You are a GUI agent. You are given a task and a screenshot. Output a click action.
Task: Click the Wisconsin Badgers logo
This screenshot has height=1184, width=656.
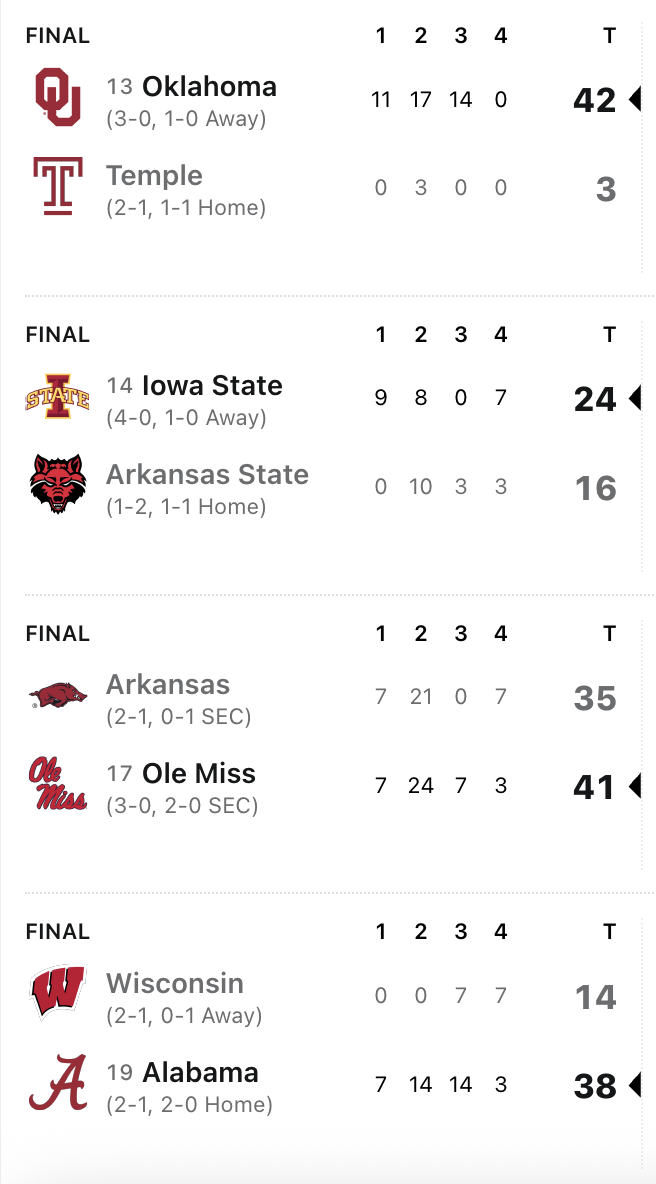[57, 994]
